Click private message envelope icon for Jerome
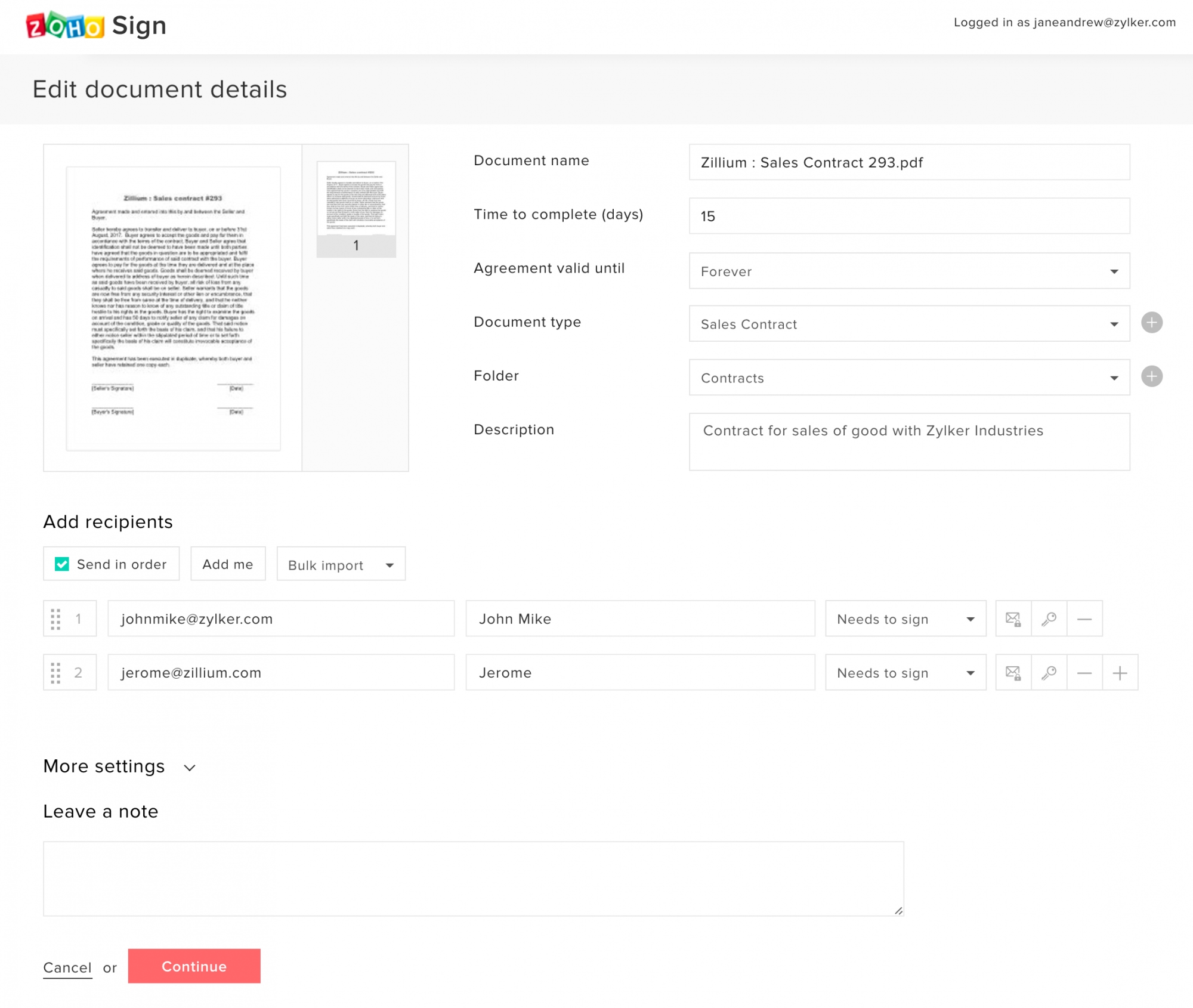Screen dimensions: 1193x1008 (1013, 672)
